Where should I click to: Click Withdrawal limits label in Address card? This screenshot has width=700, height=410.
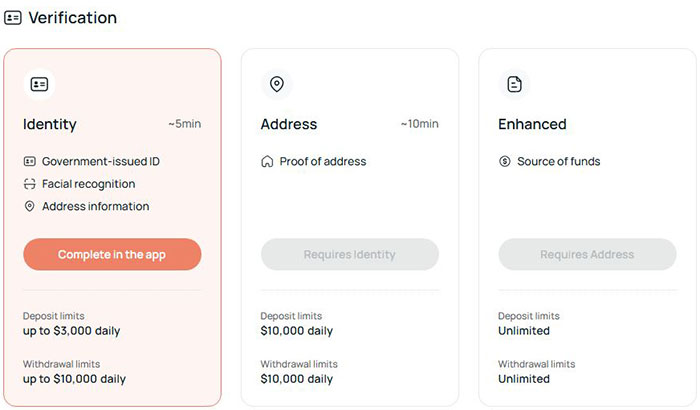tap(299, 364)
